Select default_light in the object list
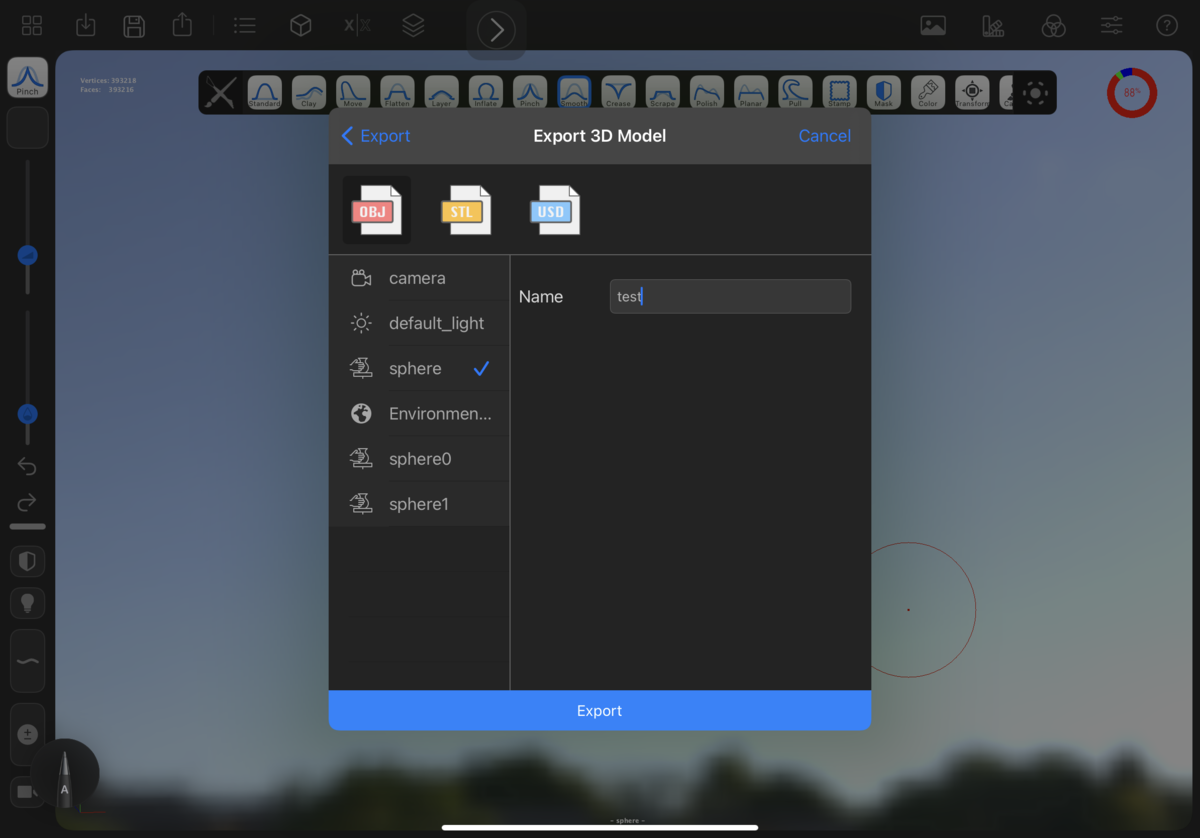Image resolution: width=1200 pixels, height=838 pixels. [x=419, y=323]
